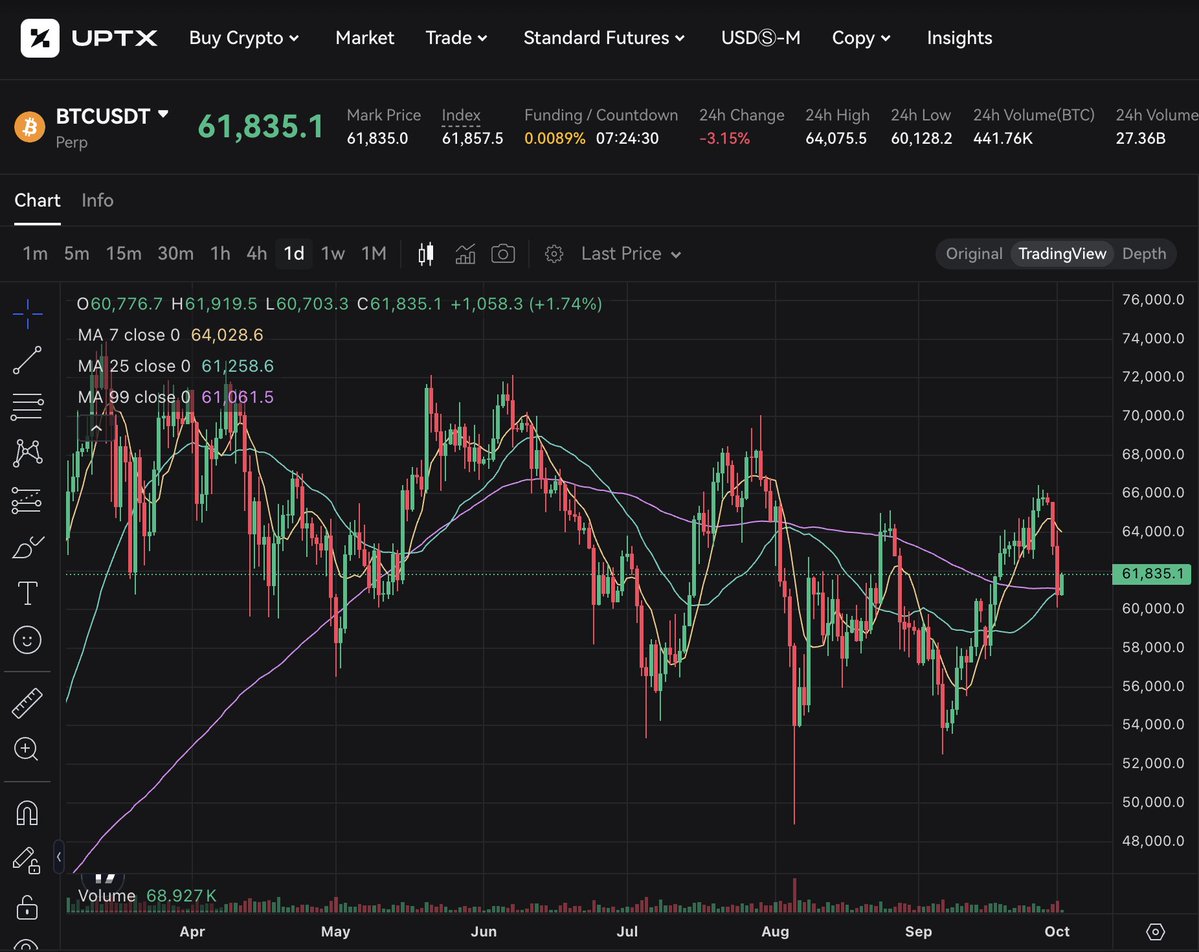Take a chart screenshot with the camera icon
The height and width of the screenshot is (952, 1199).
click(503, 253)
